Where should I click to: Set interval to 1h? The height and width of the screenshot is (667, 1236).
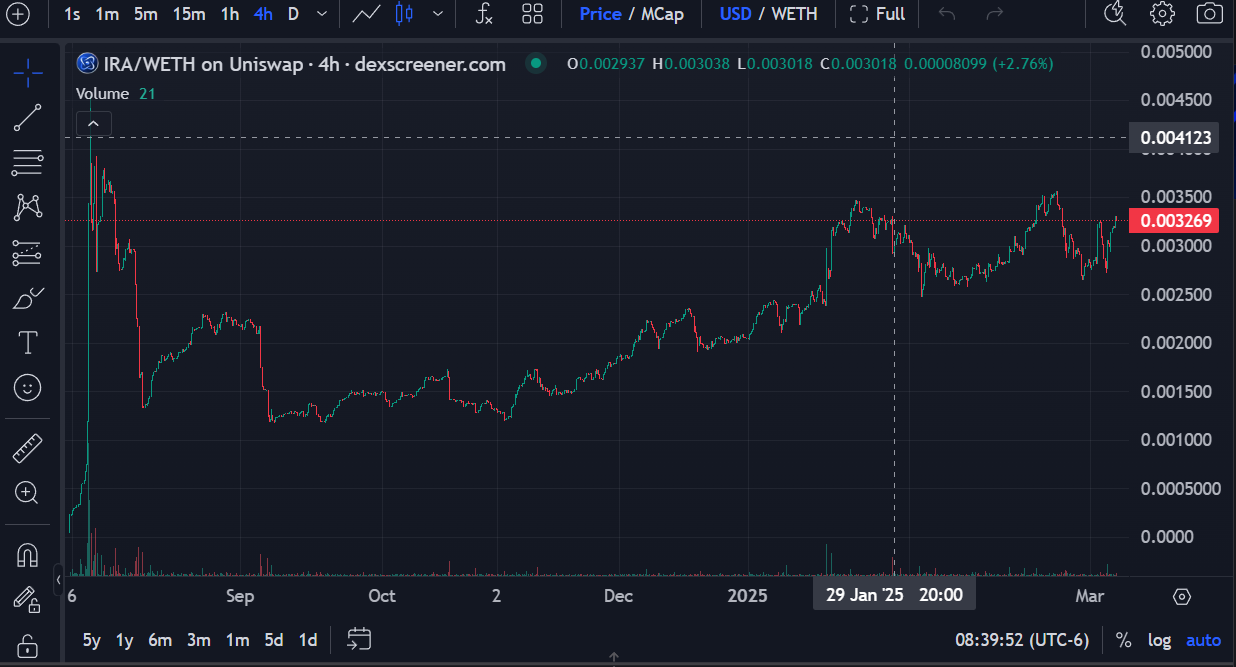click(x=230, y=14)
